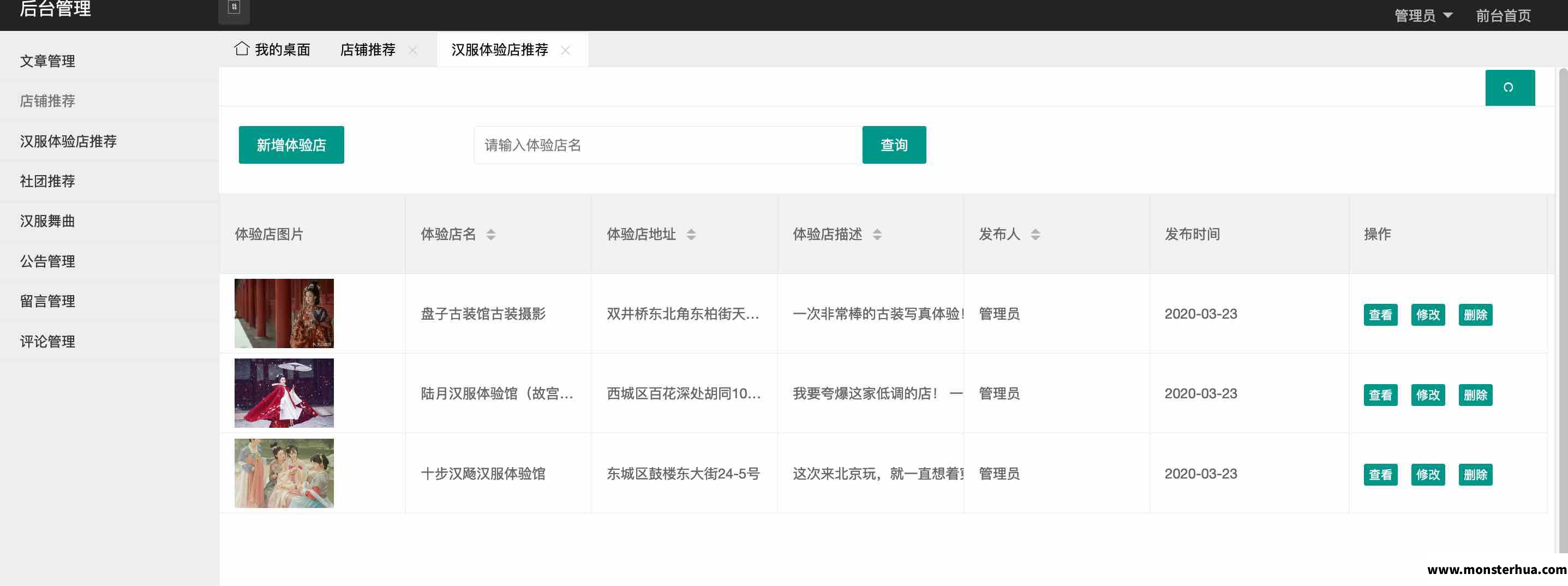Image resolution: width=1568 pixels, height=586 pixels.
Task: Switch to the 店铺推荐 tab
Action: 368,49
